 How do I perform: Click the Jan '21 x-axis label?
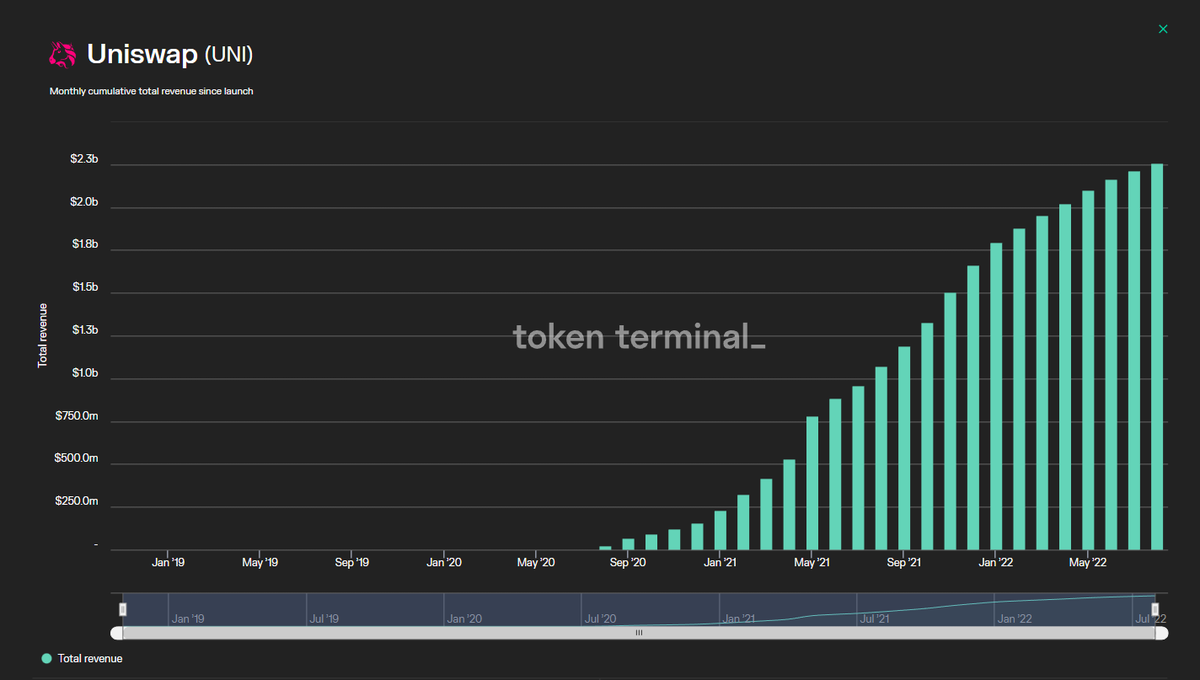tap(720, 563)
